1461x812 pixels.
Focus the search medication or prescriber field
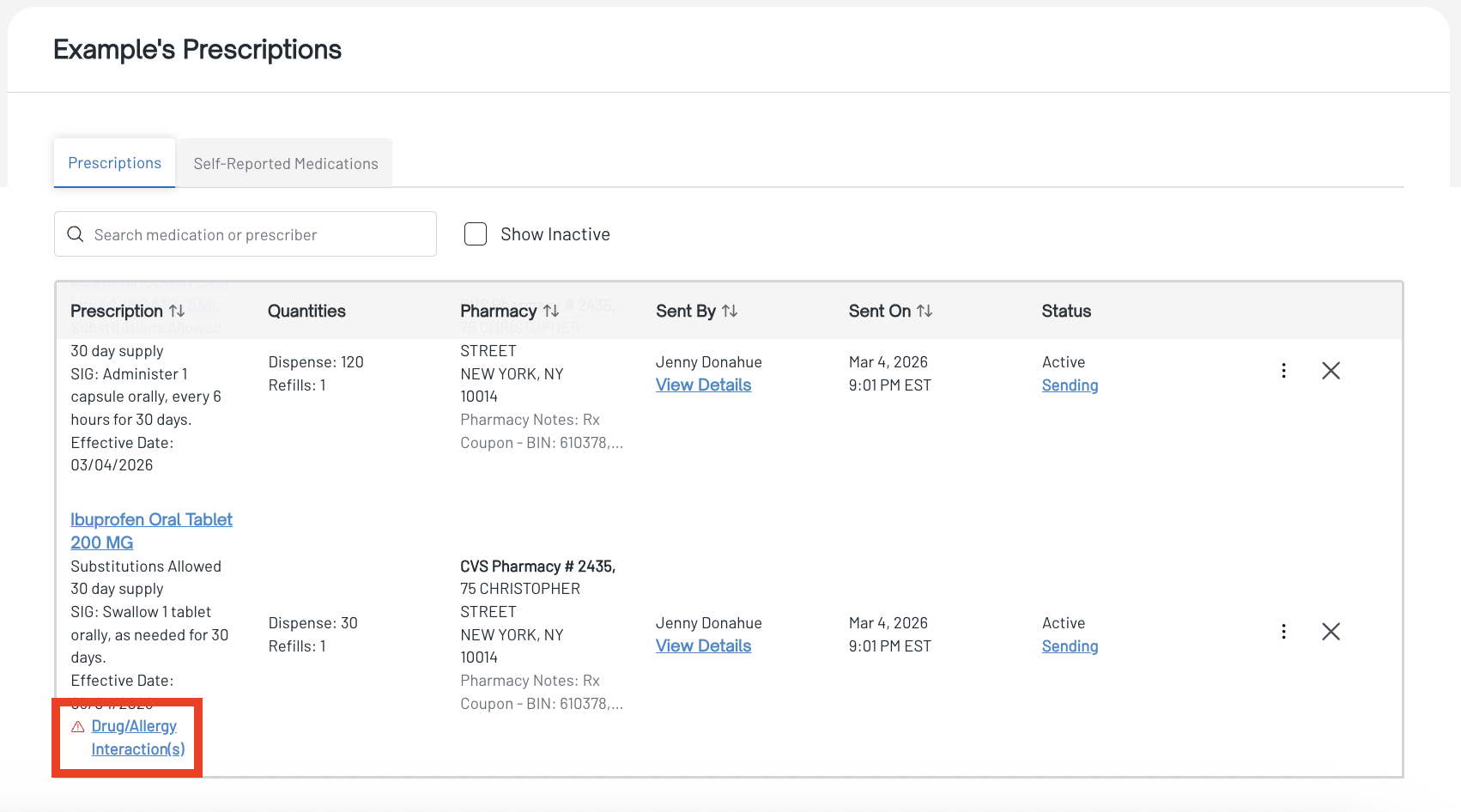258,234
